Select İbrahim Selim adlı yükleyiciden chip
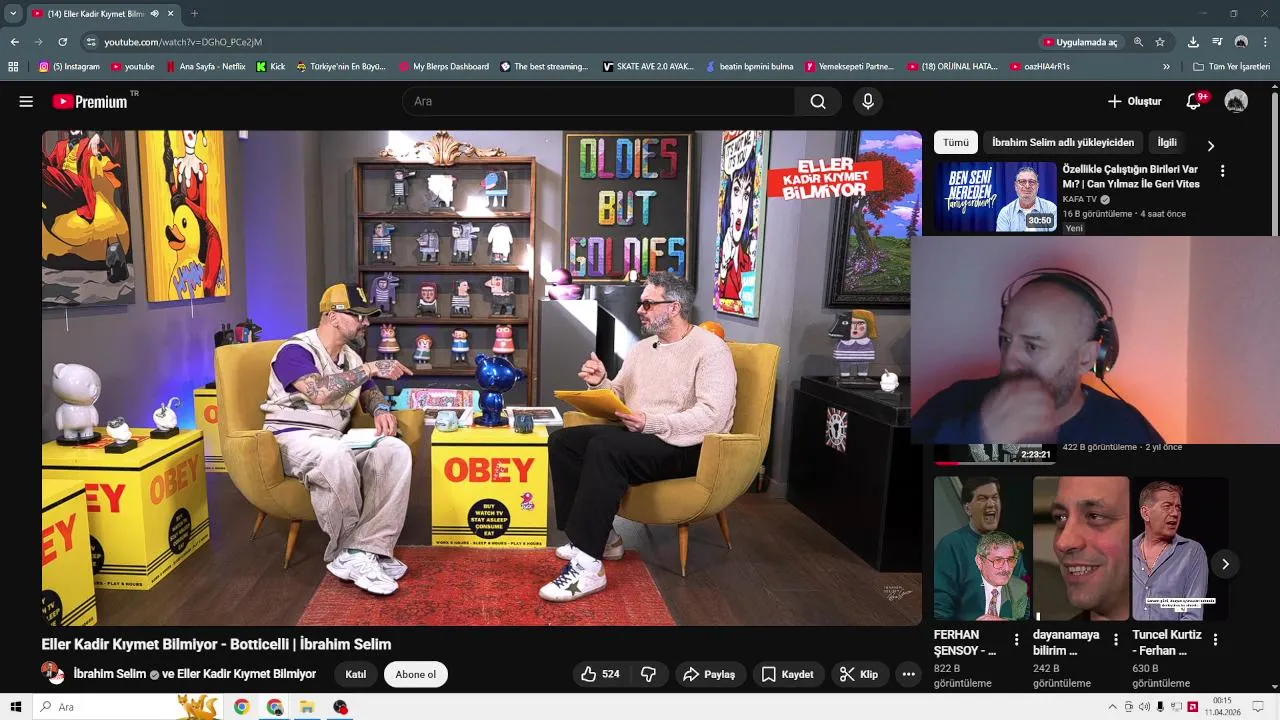 pyautogui.click(x=1063, y=143)
